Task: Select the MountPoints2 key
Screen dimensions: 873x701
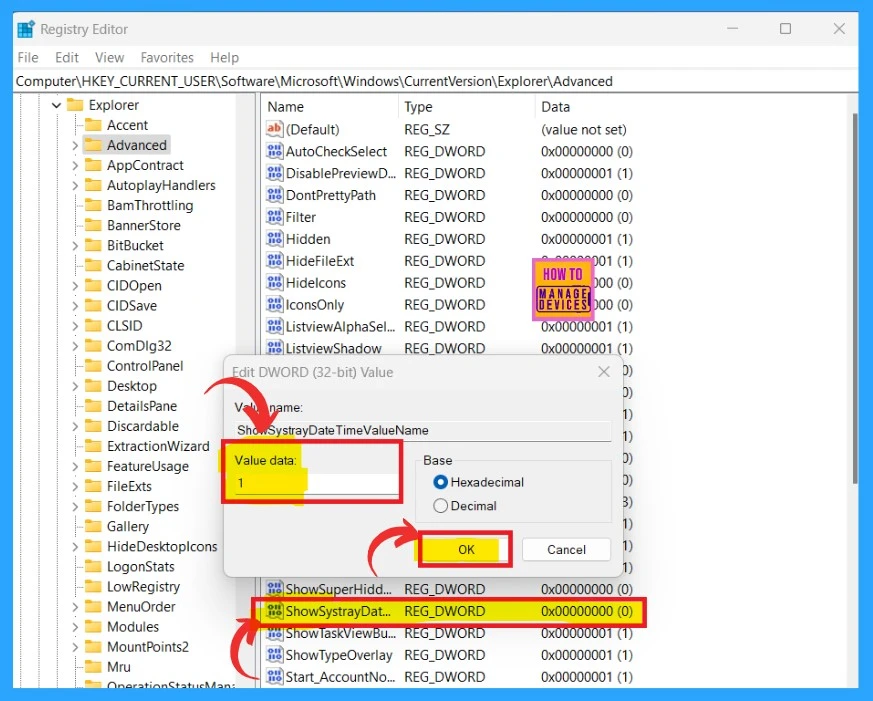Action: tap(148, 646)
